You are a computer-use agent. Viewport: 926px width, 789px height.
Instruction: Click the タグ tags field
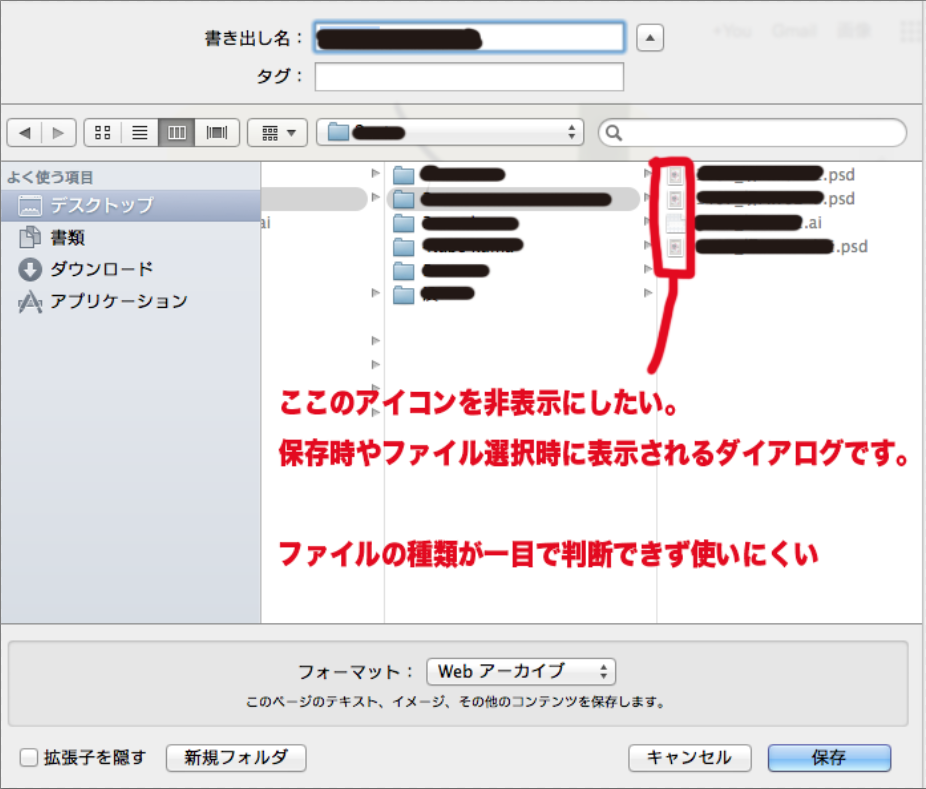coord(469,77)
